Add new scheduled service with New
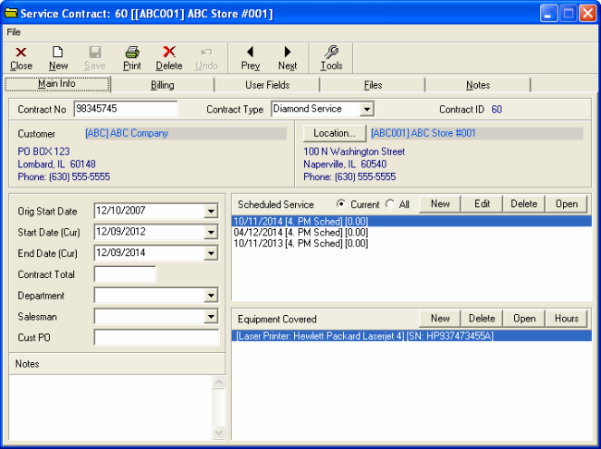 click(x=440, y=204)
